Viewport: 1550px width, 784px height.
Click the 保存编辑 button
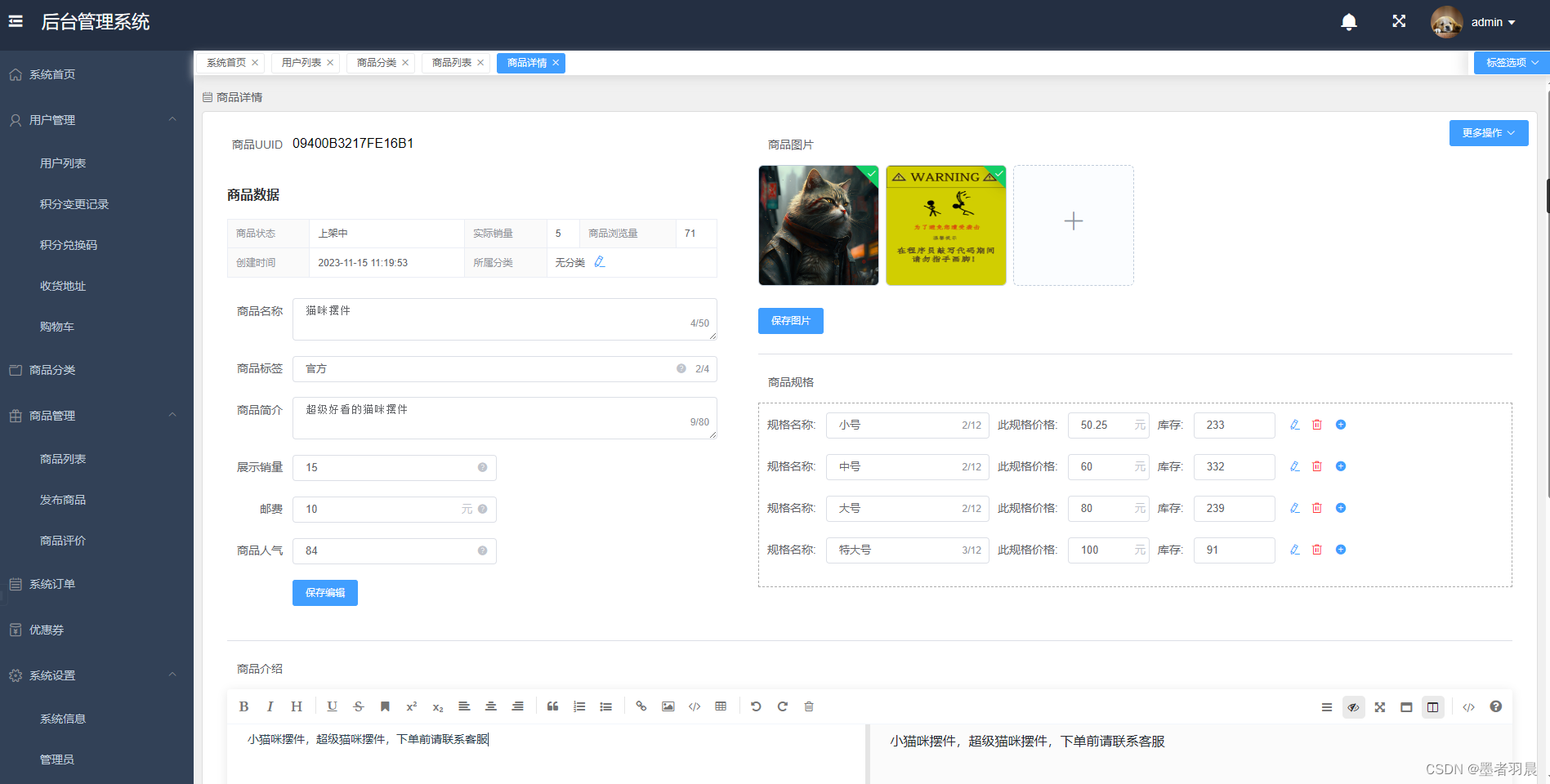324,593
